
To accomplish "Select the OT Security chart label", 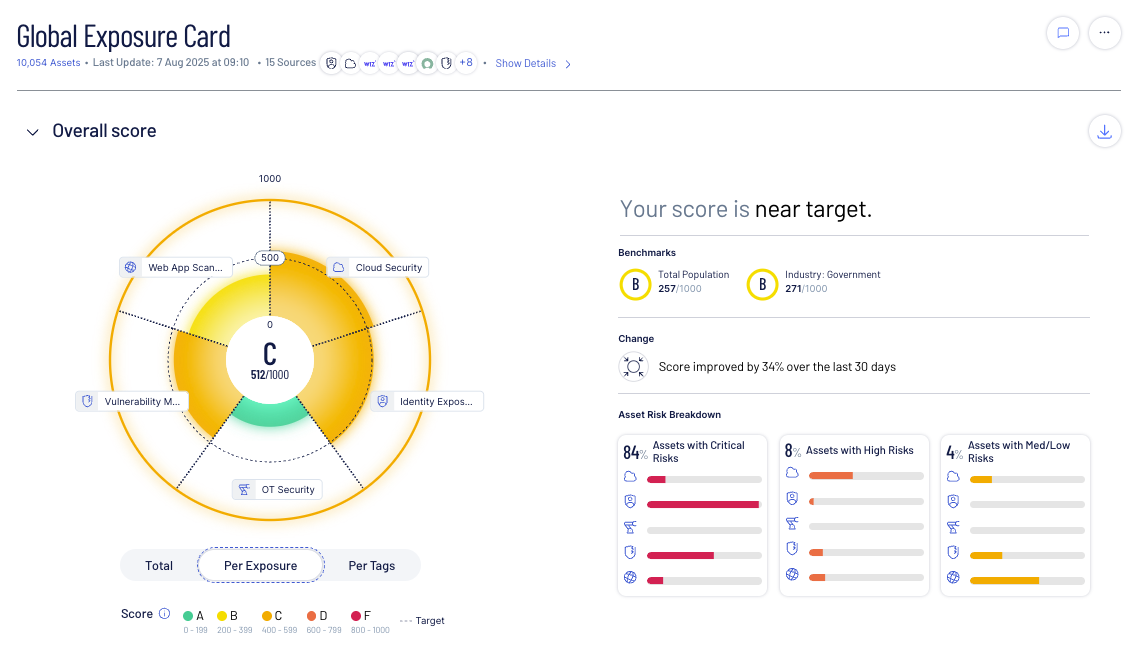I will point(277,489).
